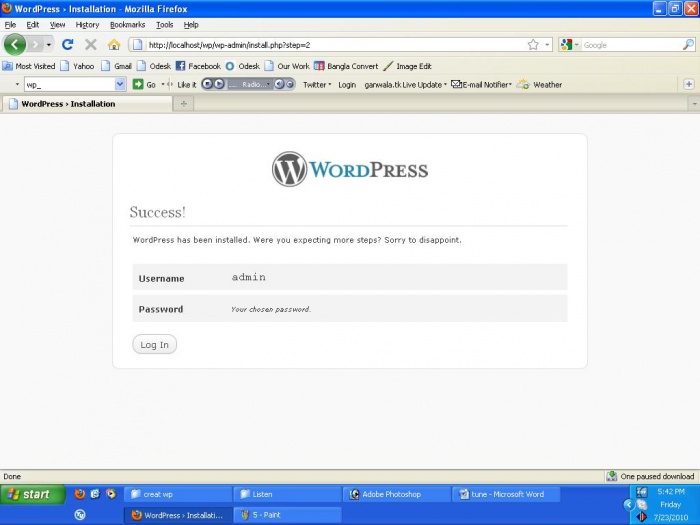Select the WordPress › Installation tab

pyautogui.click(x=87, y=104)
